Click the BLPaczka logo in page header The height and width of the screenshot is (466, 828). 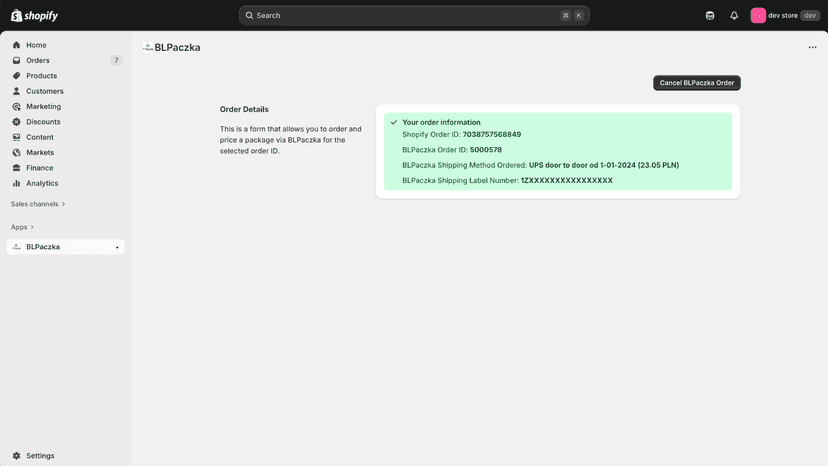(148, 47)
